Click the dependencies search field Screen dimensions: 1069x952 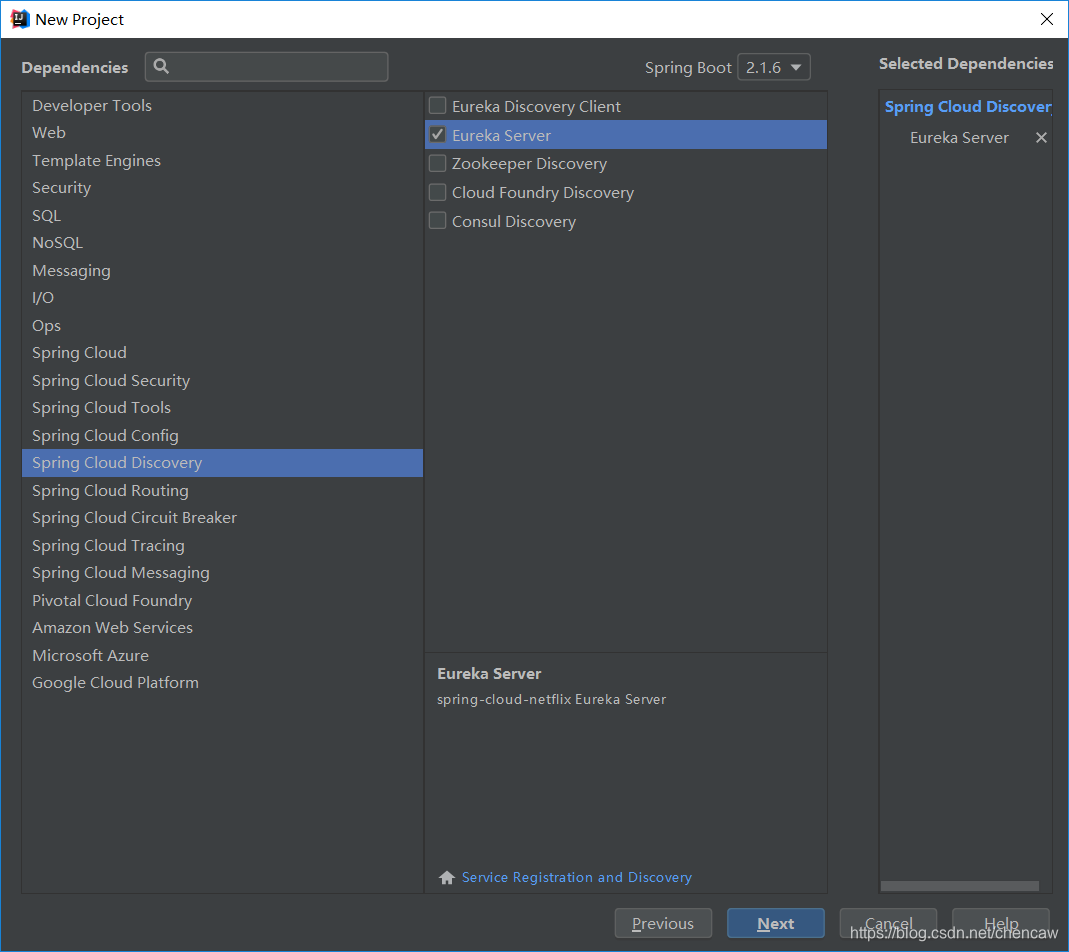click(x=267, y=67)
